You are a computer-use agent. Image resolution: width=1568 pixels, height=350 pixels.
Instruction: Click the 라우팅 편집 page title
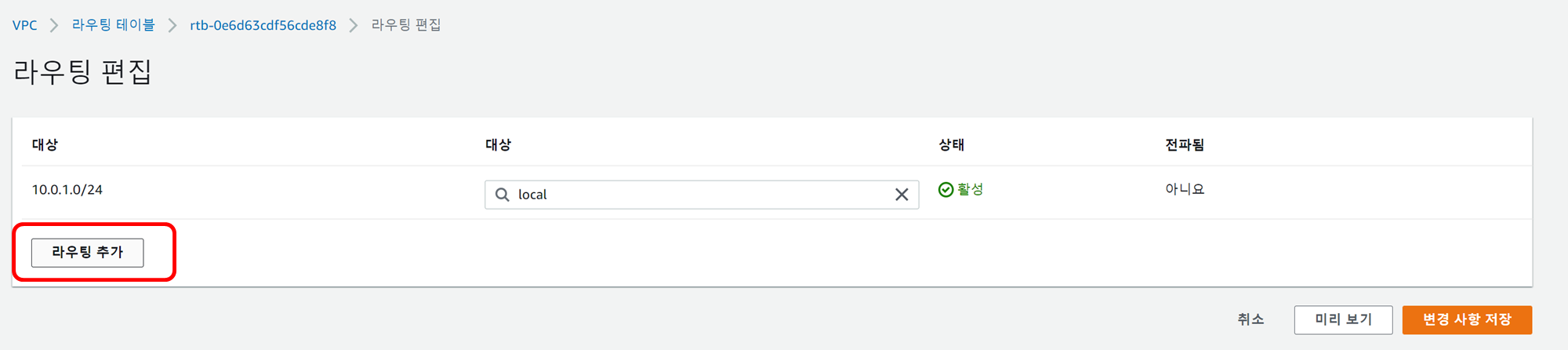pyautogui.click(x=82, y=72)
